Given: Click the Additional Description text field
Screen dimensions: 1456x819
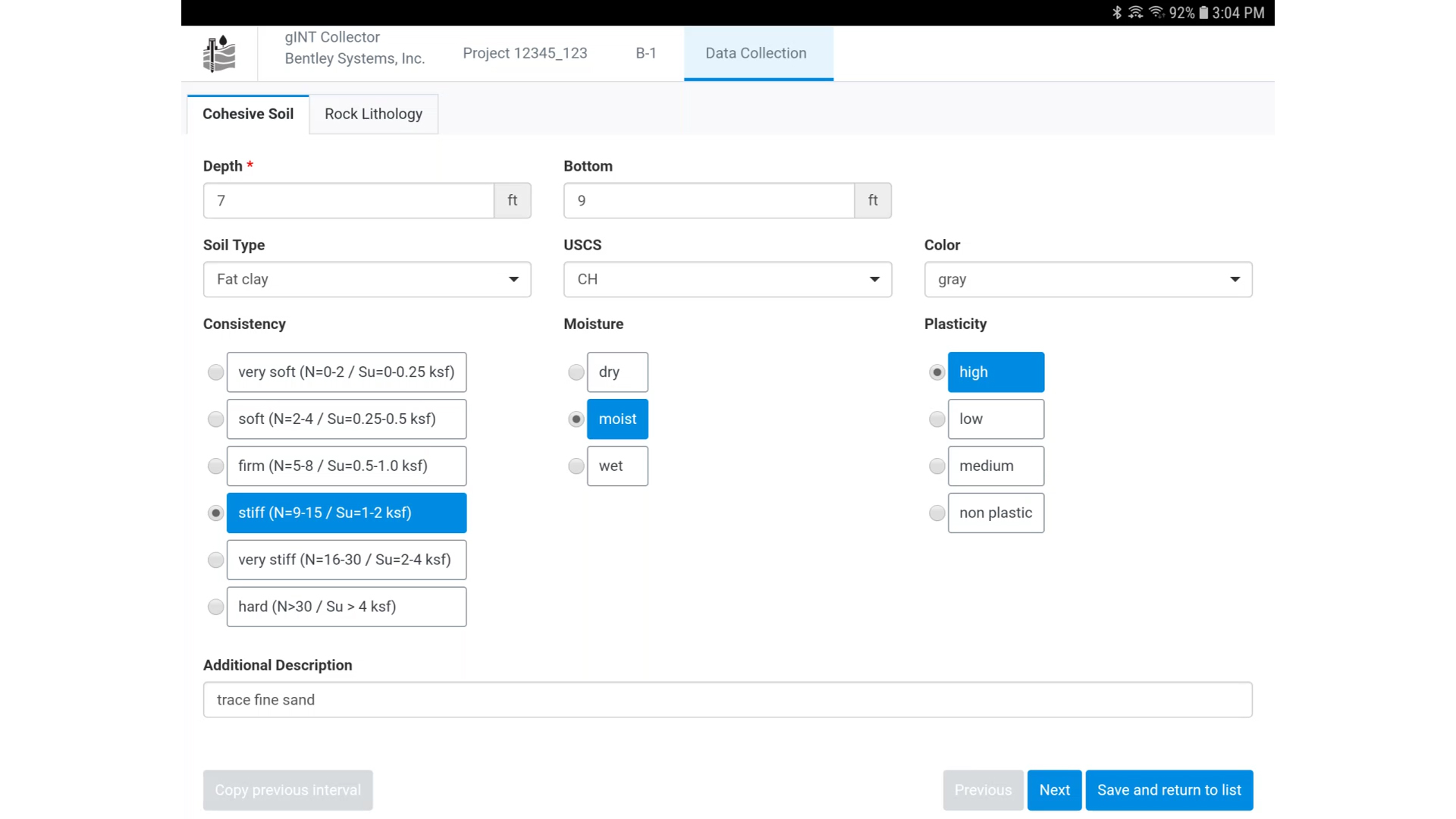Looking at the screenshot, I should (727, 699).
